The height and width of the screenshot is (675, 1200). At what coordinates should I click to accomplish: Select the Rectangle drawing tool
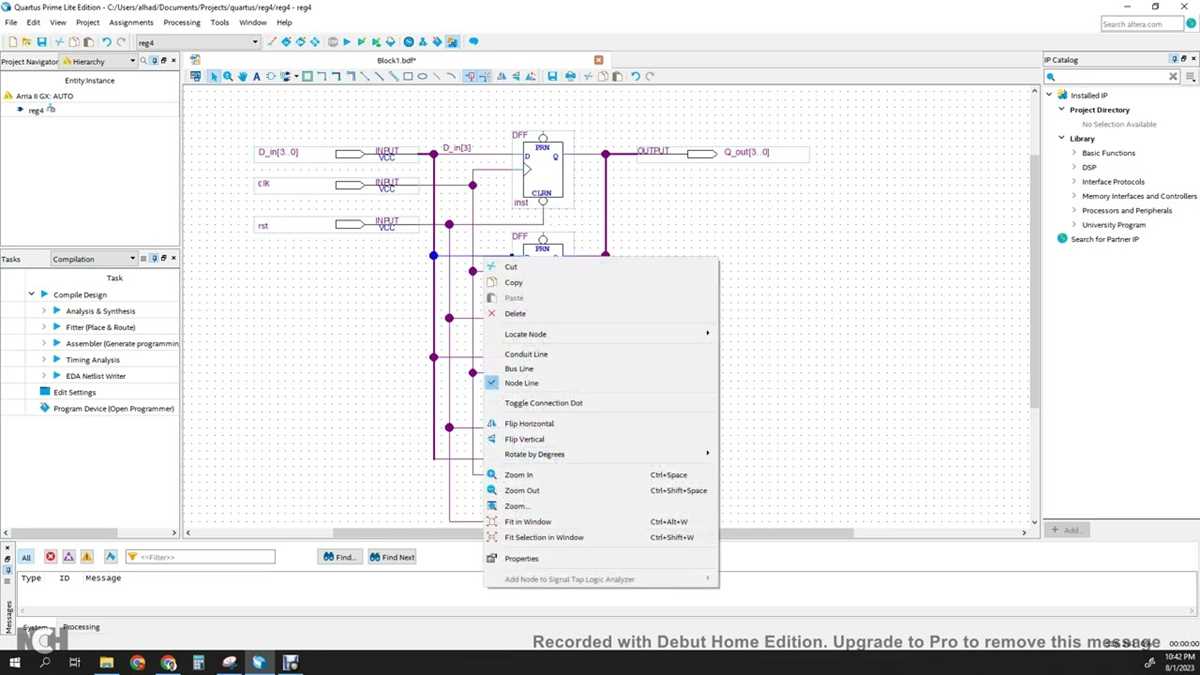coord(408,76)
